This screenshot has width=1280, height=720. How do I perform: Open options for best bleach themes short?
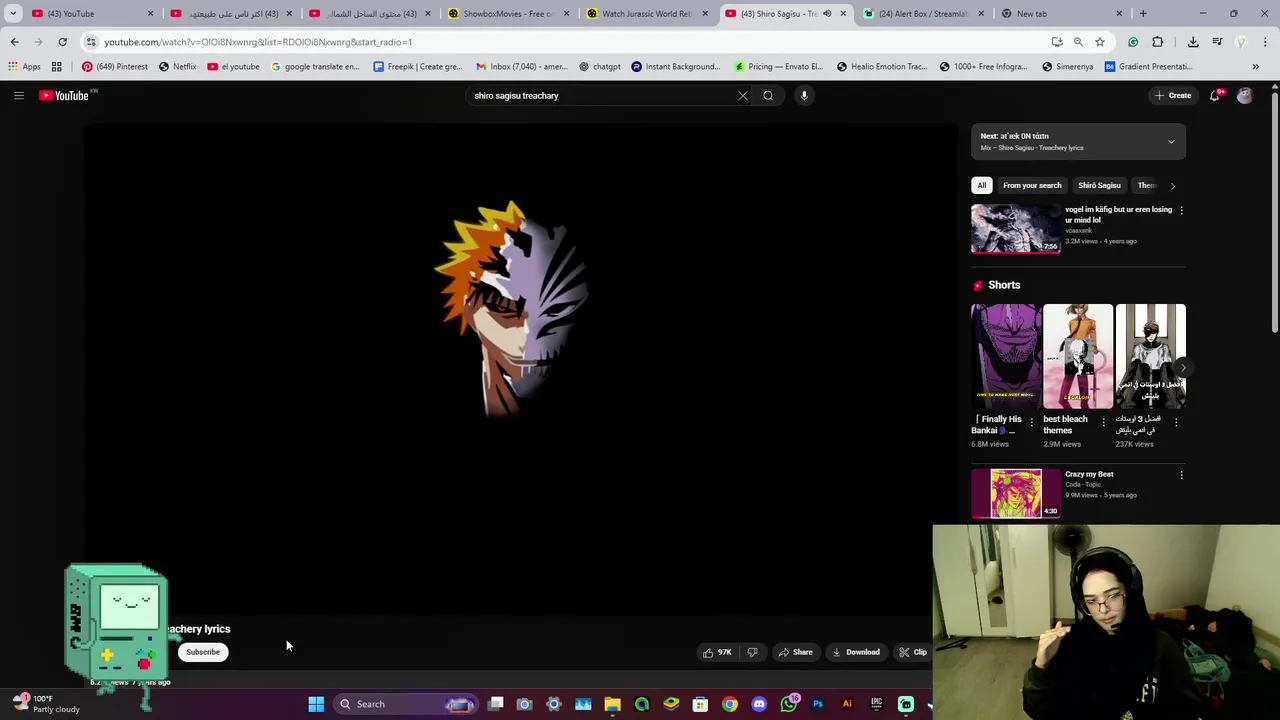pos(1103,423)
